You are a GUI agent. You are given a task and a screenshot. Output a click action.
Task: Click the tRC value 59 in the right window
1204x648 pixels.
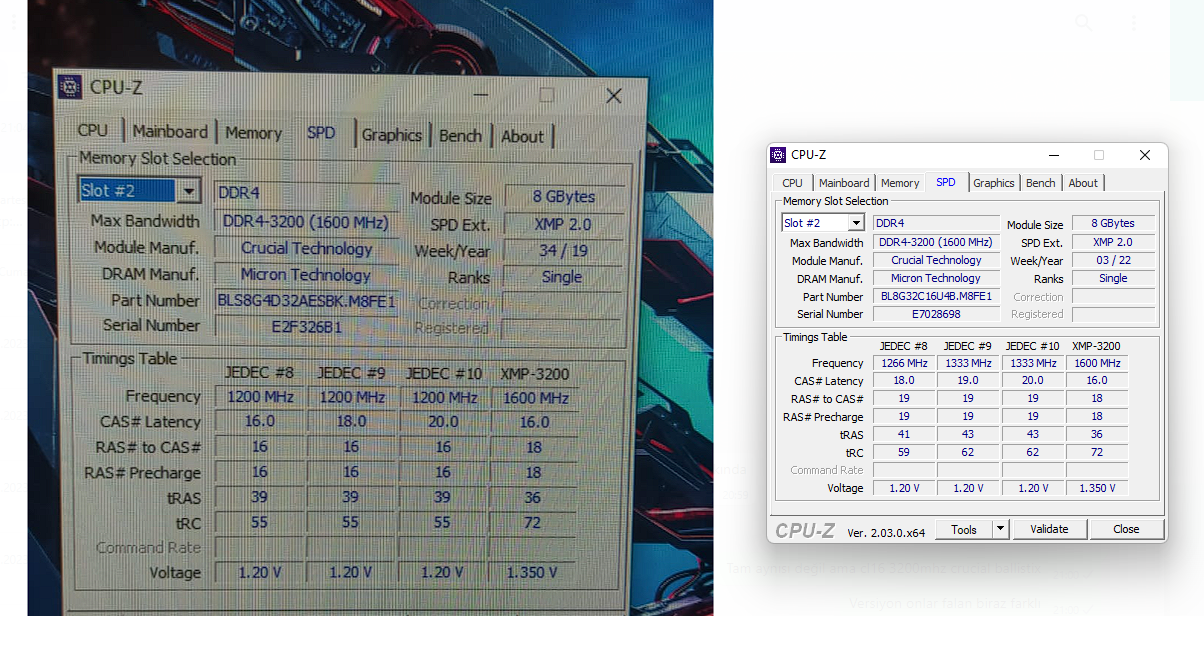click(x=904, y=452)
